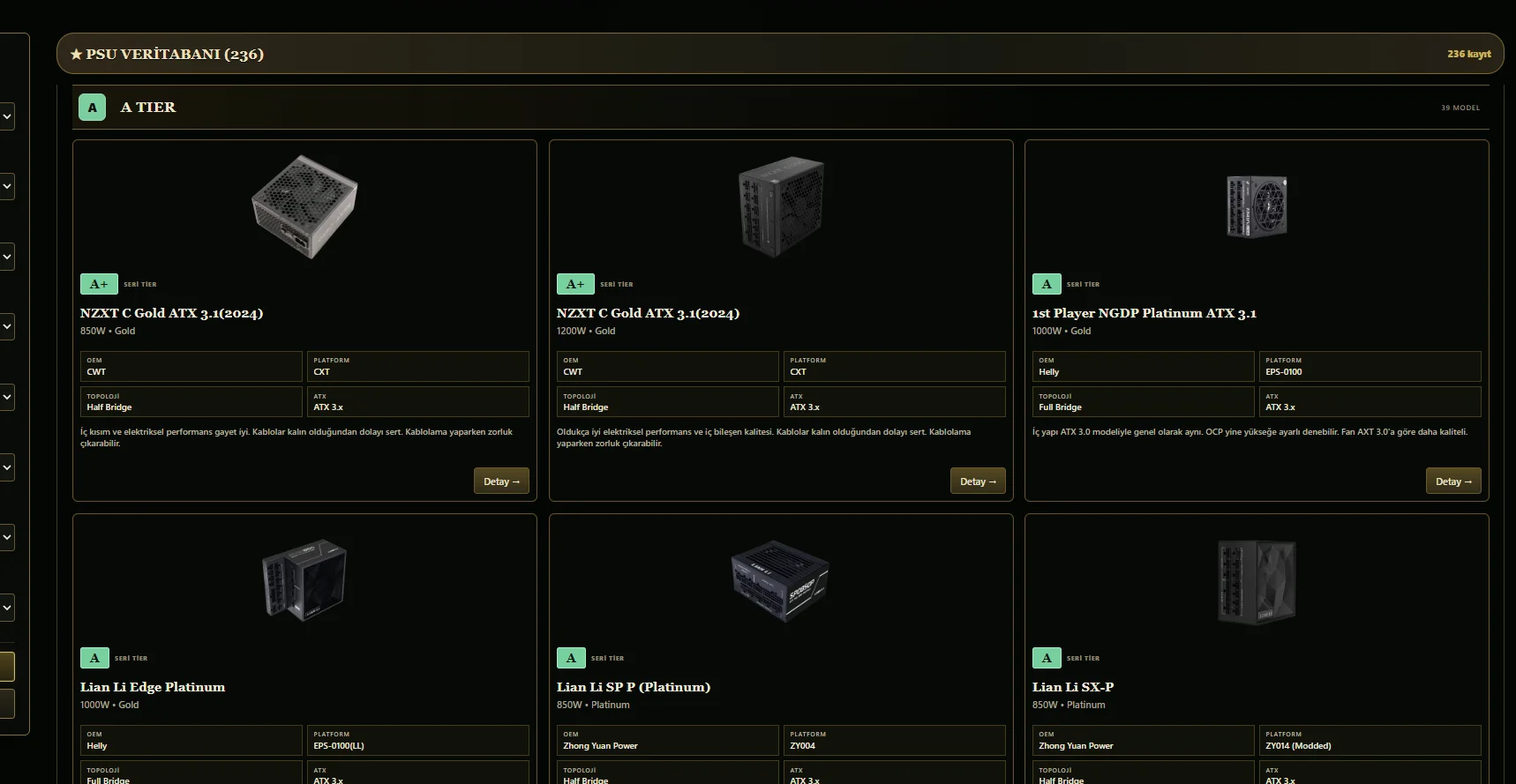This screenshot has width=1516, height=784.
Task: Open the NZXT C Gold 1200W product image
Action: coord(781,206)
